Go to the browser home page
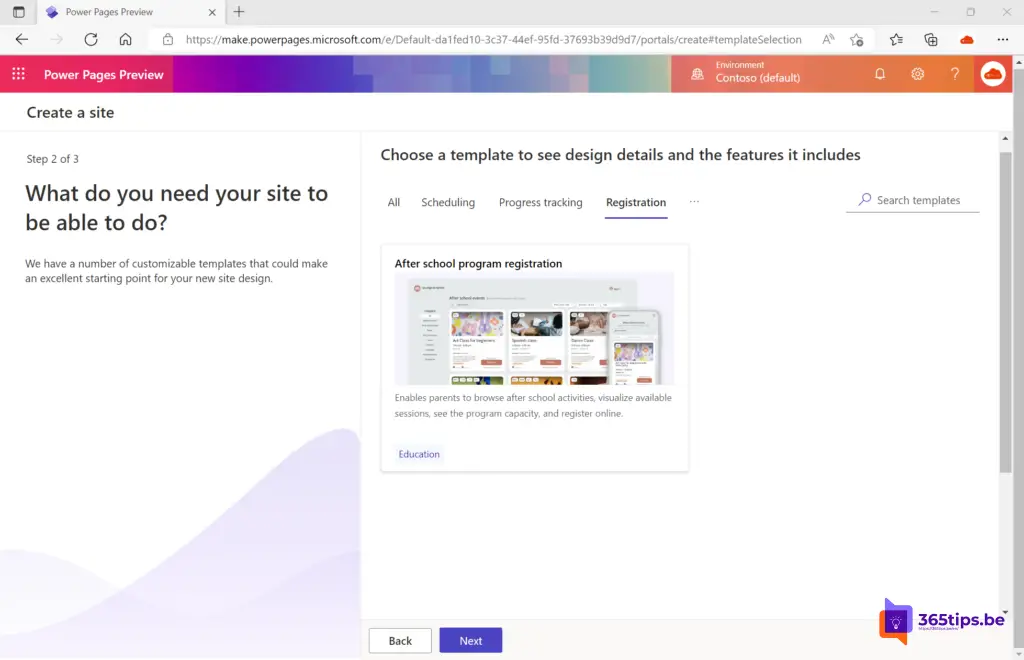Viewport: 1024px width, 660px height. (x=125, y=39)
